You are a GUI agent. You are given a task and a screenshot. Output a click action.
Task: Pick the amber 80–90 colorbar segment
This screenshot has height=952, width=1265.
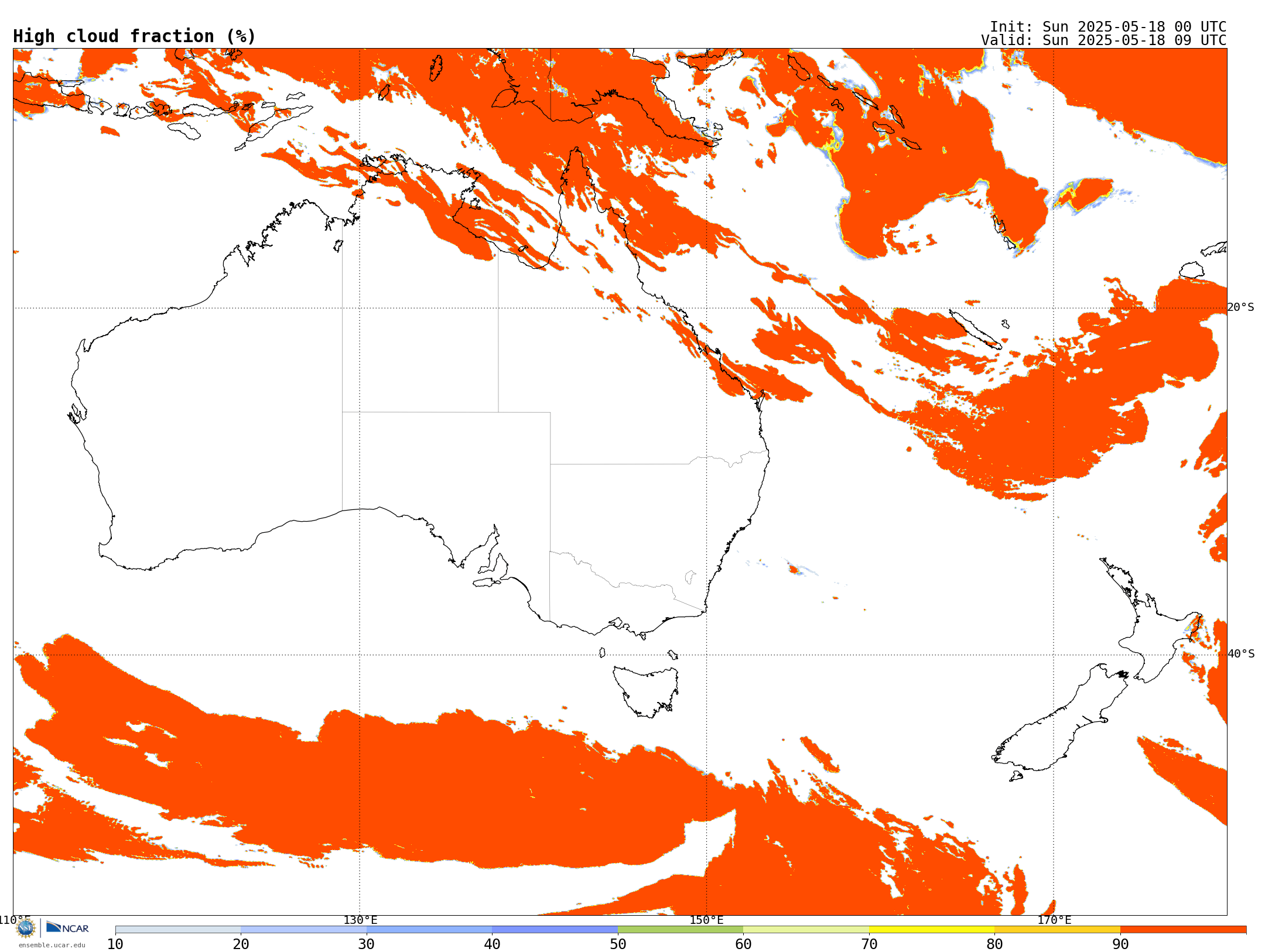pyautogui.click(x=1057, y=930)
